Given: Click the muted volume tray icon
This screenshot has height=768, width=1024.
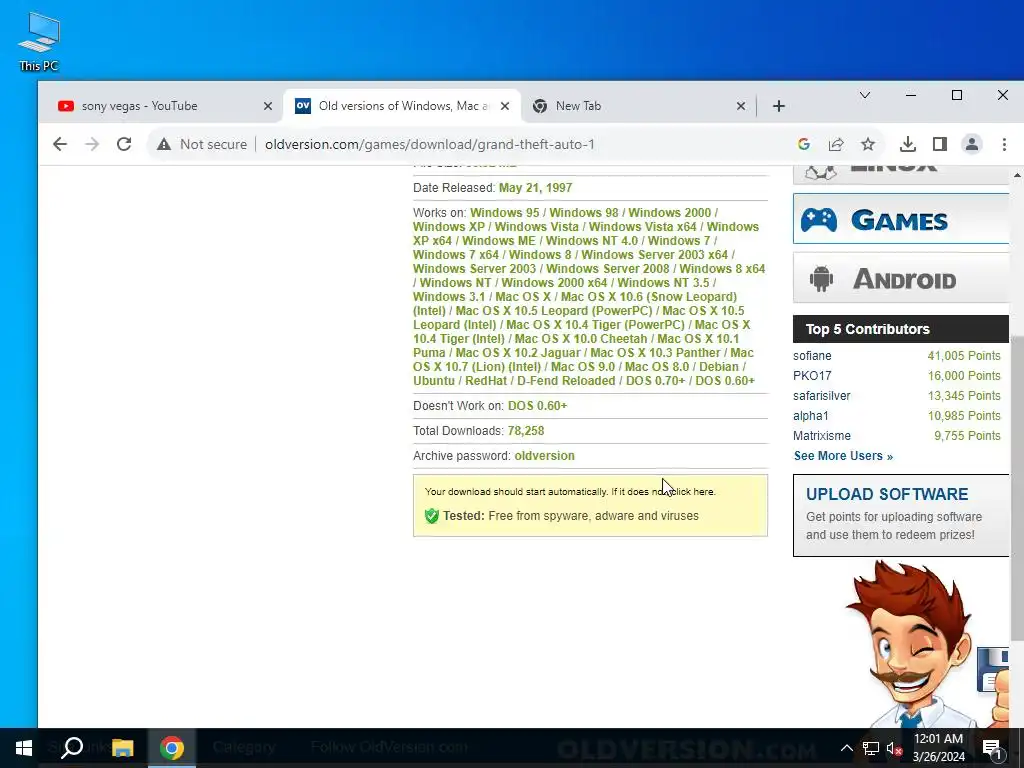Looking at the screenshot, I should [x=893, y=748].
